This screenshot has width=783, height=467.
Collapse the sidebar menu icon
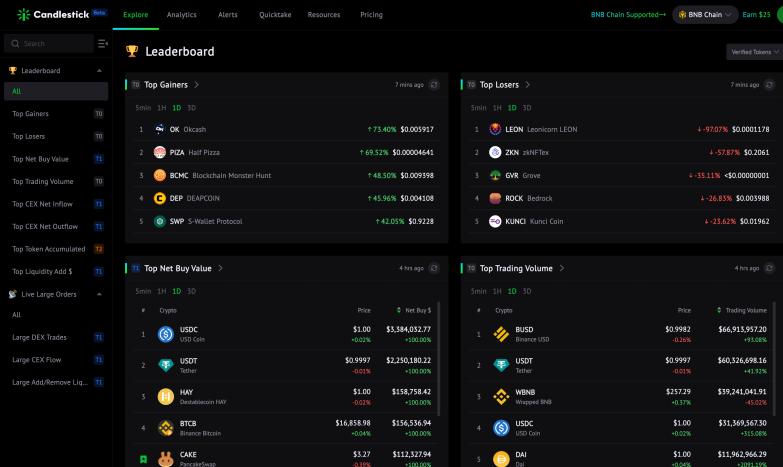(x=102, y=43)
